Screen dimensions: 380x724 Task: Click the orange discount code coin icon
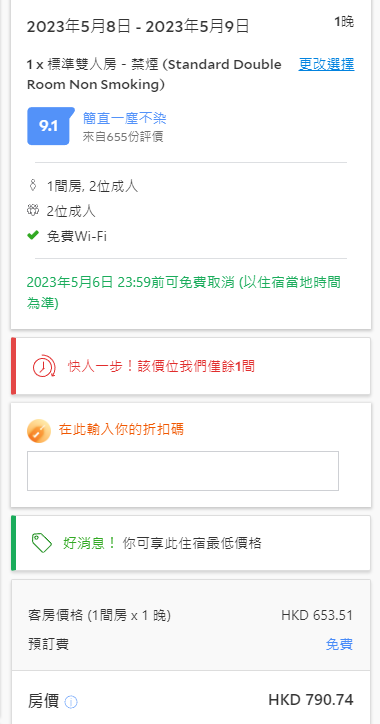pyautogui.click(x=39, y=431)
